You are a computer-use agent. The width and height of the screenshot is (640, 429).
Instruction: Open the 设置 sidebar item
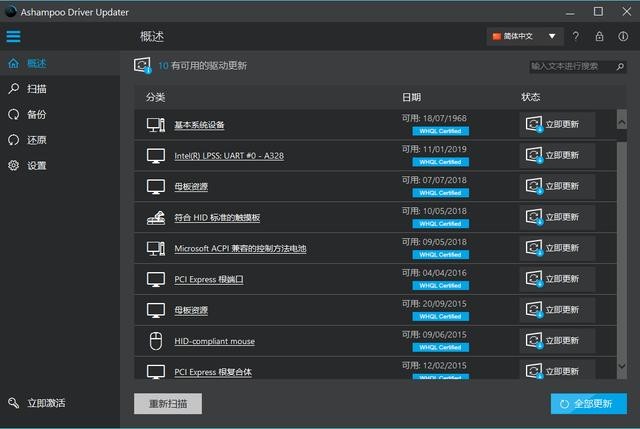[60, 165]
